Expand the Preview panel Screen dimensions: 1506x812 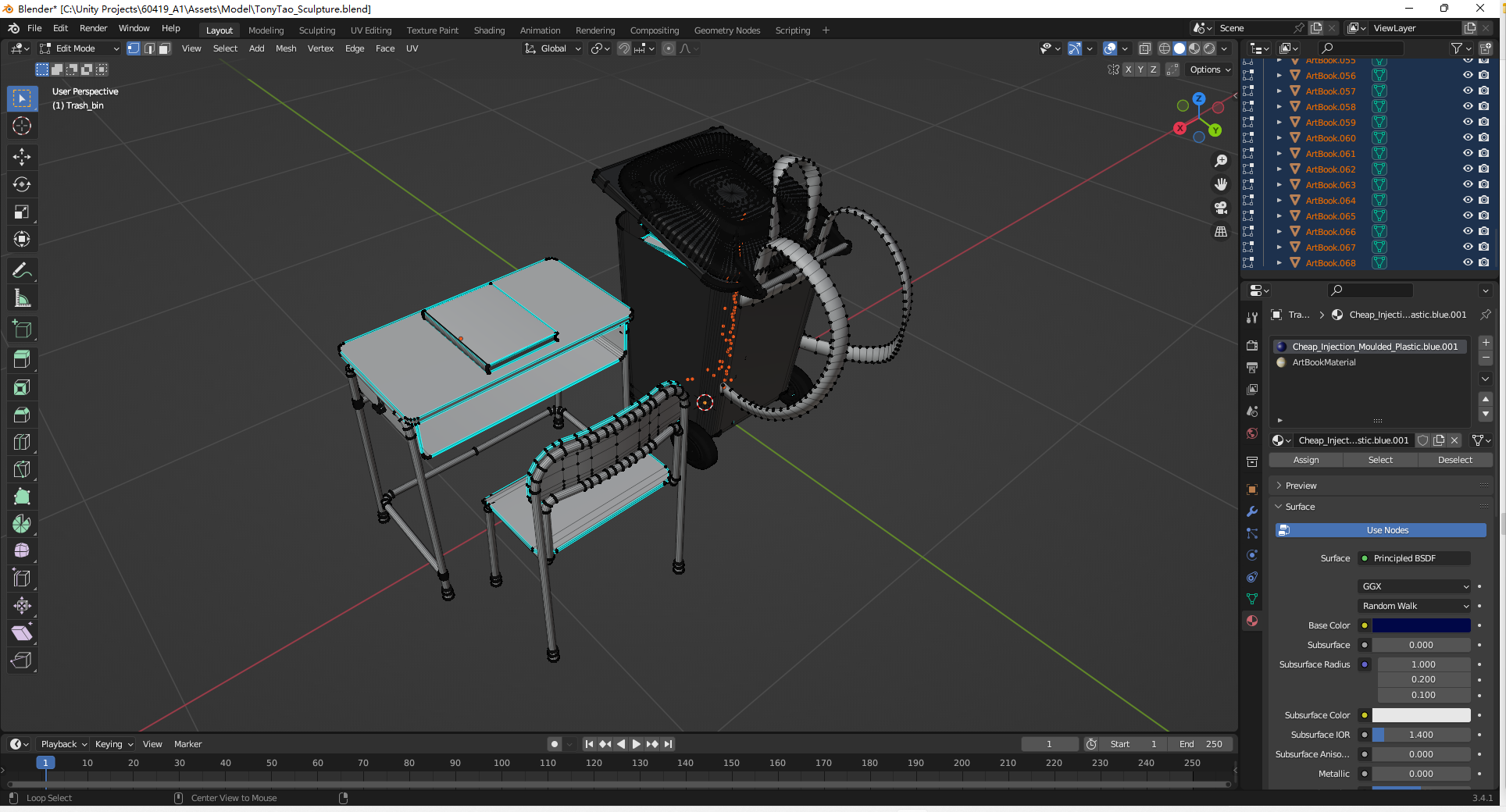tap(1301, 486)
